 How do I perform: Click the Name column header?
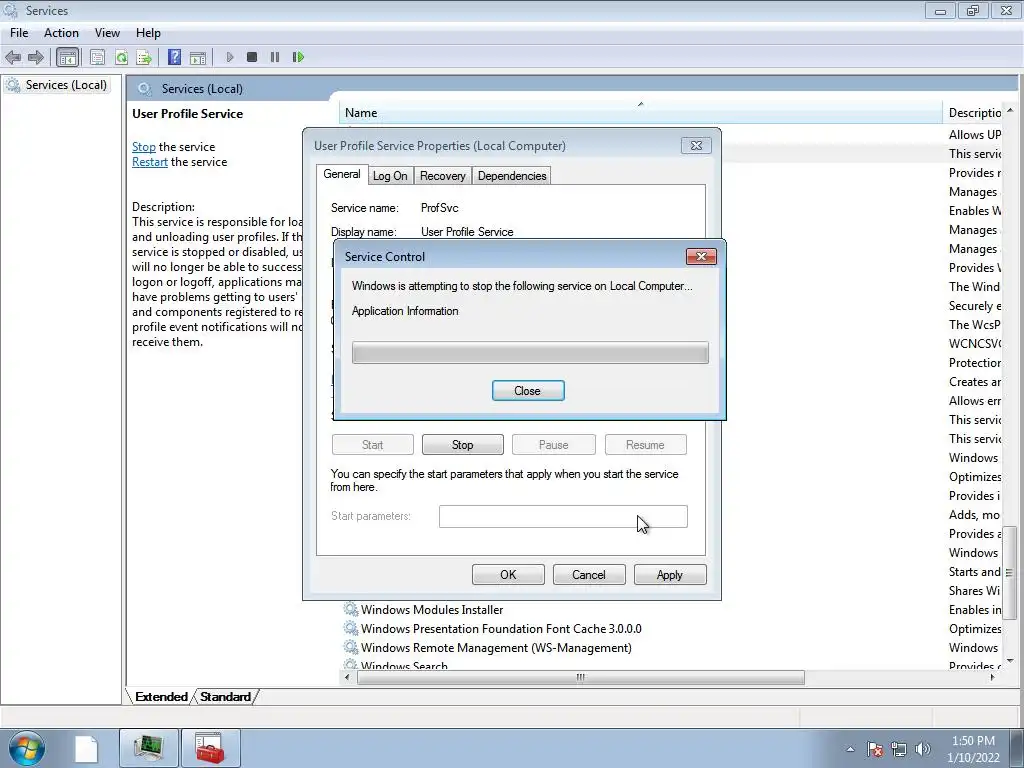point(641,112)
